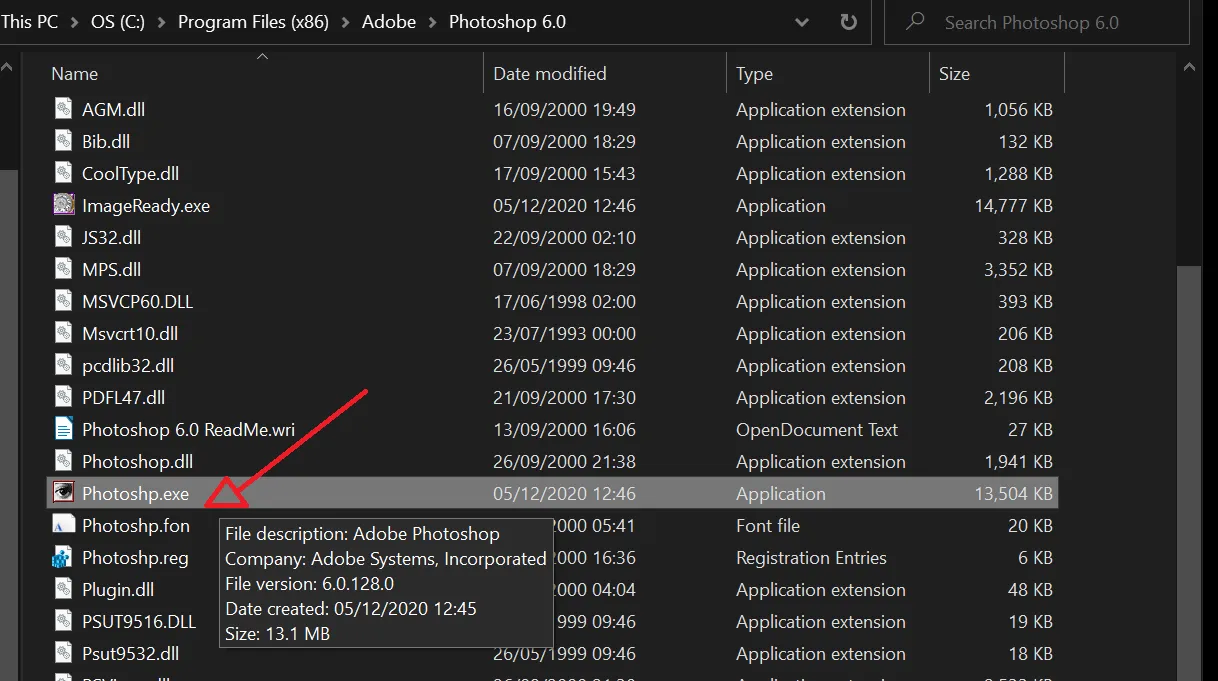Open Program Files (x86) from the breadcrumb
Image resolution: width=1218 pixels, height=681 pixels.
point(253,21)
